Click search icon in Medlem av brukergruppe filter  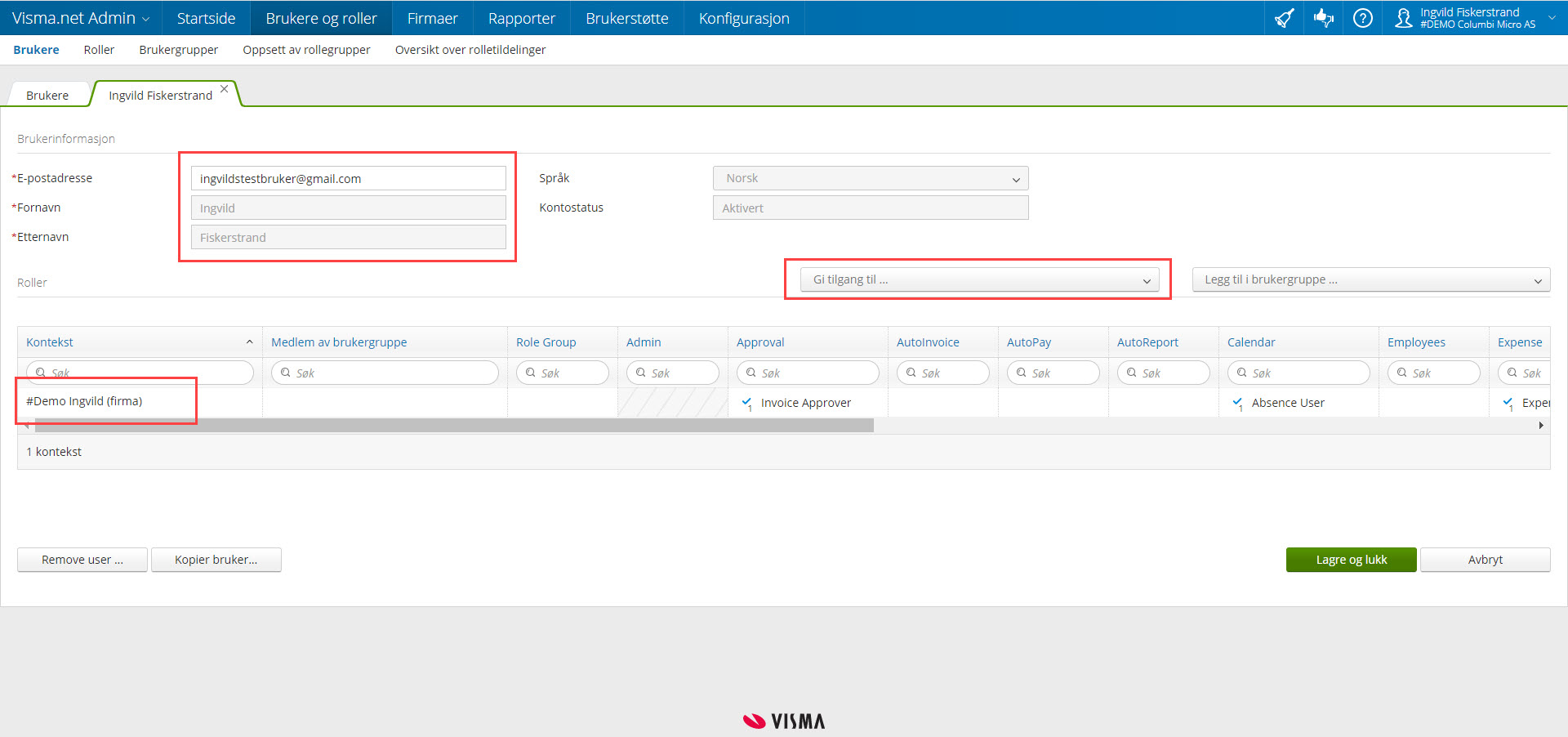point(286,373)
